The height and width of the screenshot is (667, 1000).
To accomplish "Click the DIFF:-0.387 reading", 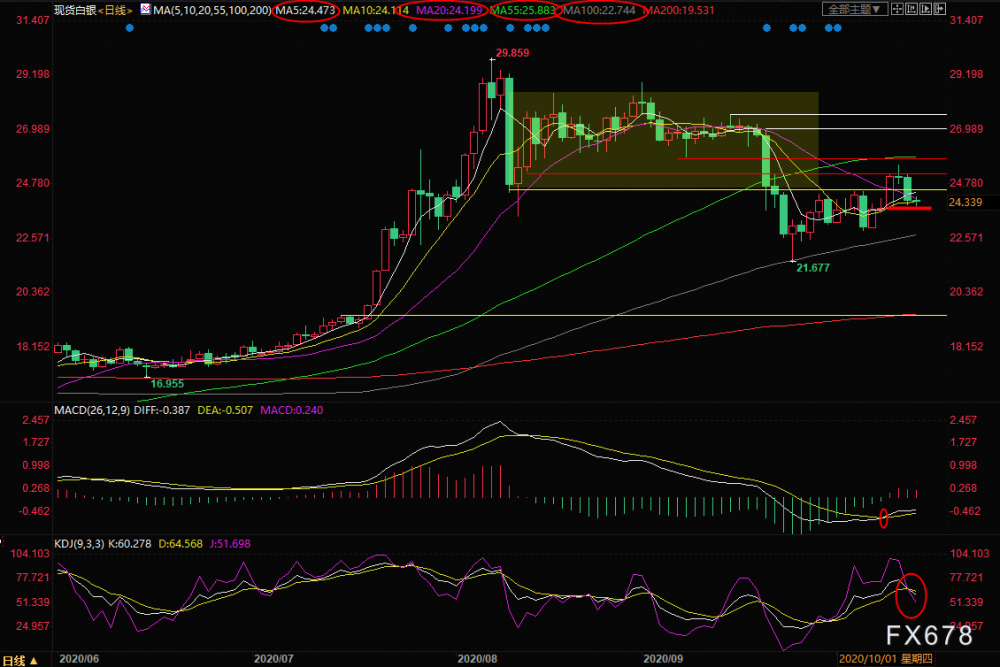I will 162,410.
